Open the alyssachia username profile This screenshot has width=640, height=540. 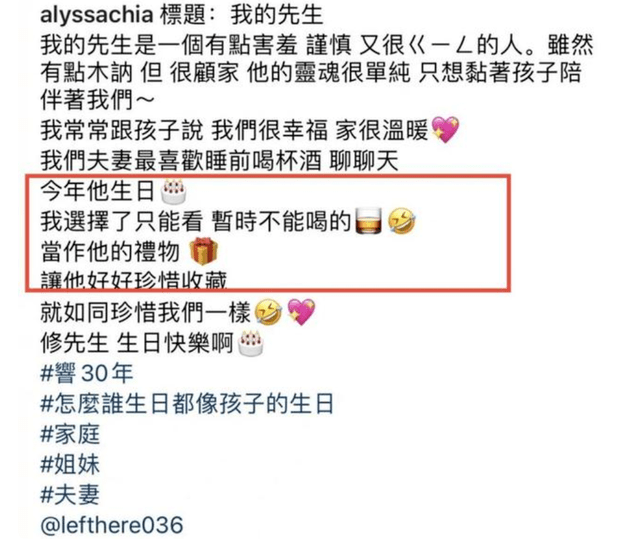97,16
